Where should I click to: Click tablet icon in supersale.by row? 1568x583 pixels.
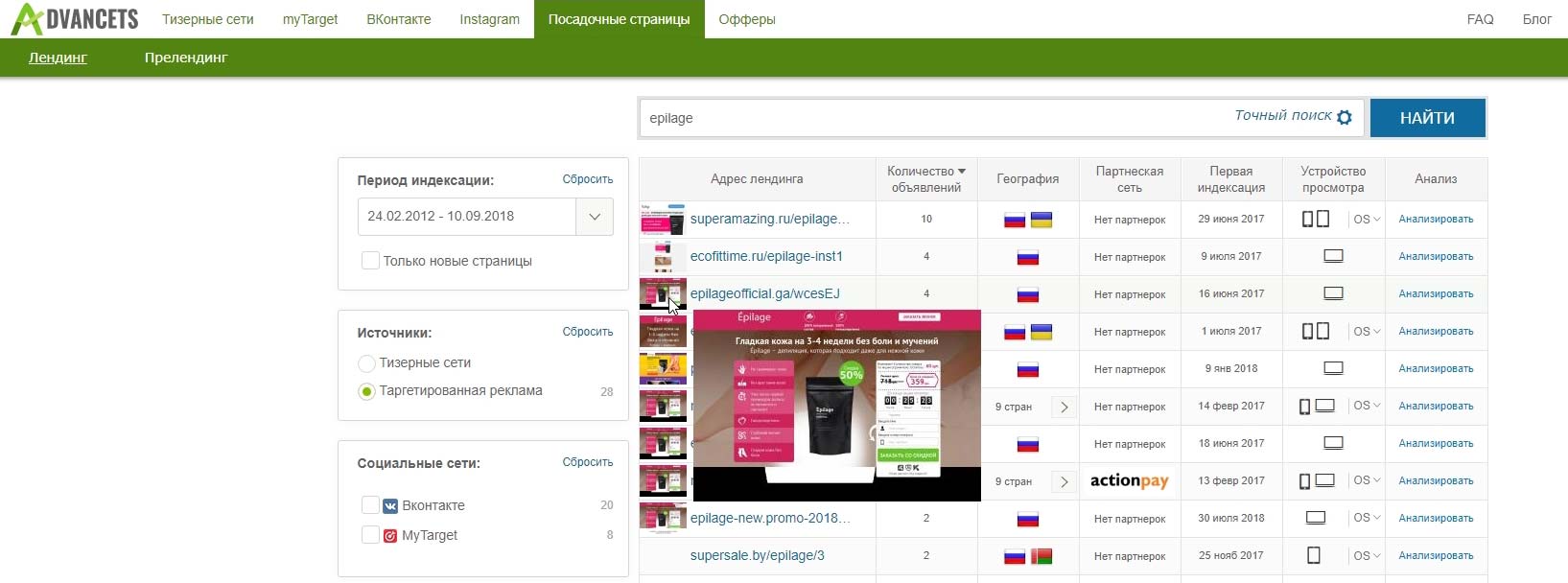1314,555
